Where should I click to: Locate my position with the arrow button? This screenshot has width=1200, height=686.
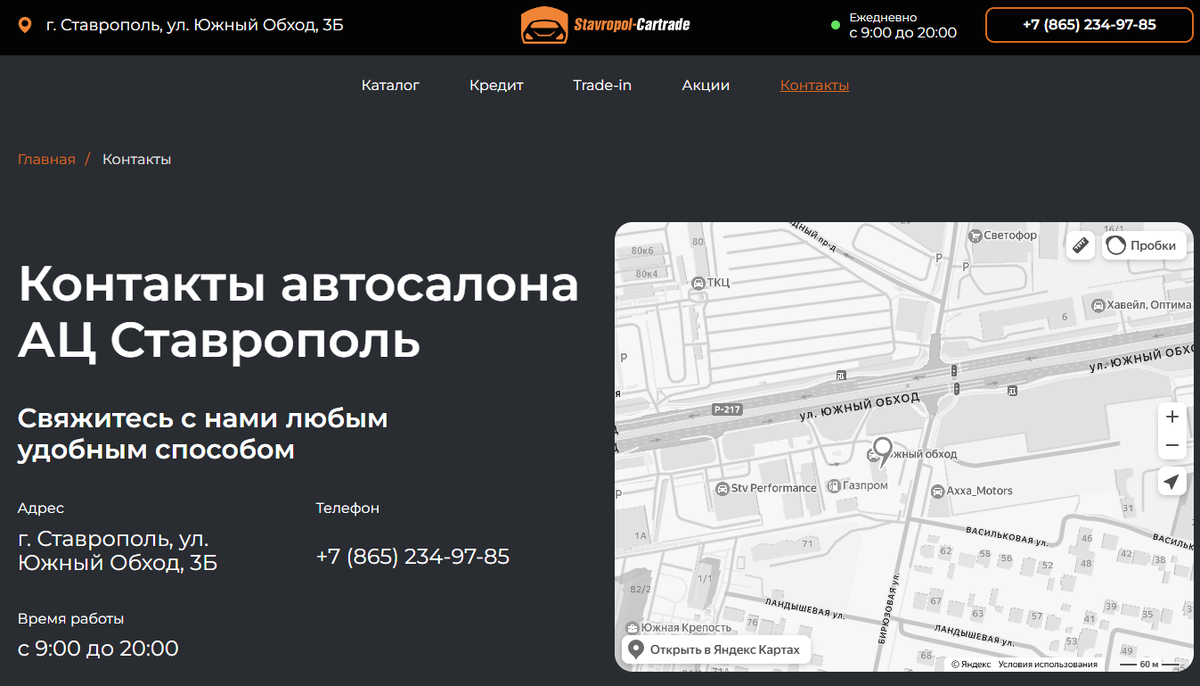[1172, 482]
